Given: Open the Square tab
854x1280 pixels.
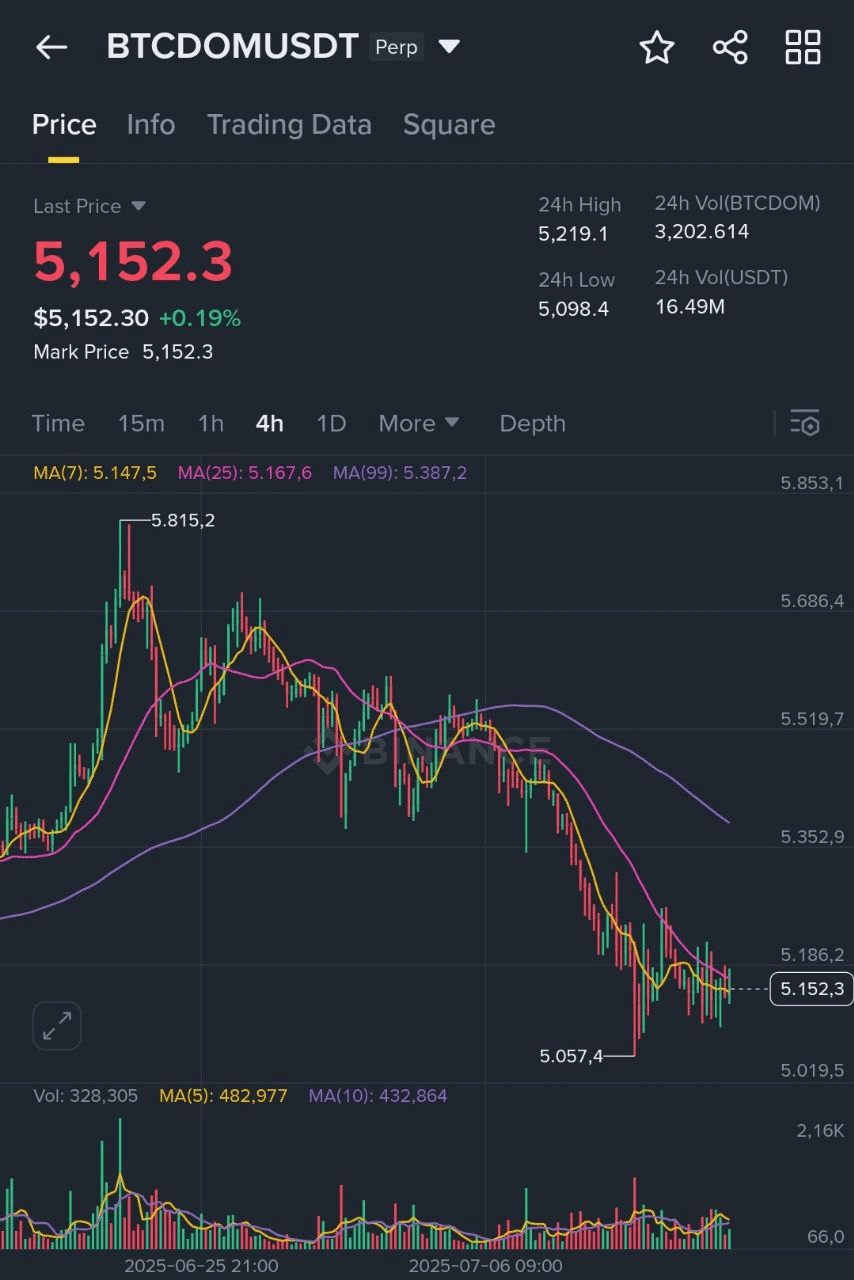Looking at the screenshot, I should (x=449, y=125).
